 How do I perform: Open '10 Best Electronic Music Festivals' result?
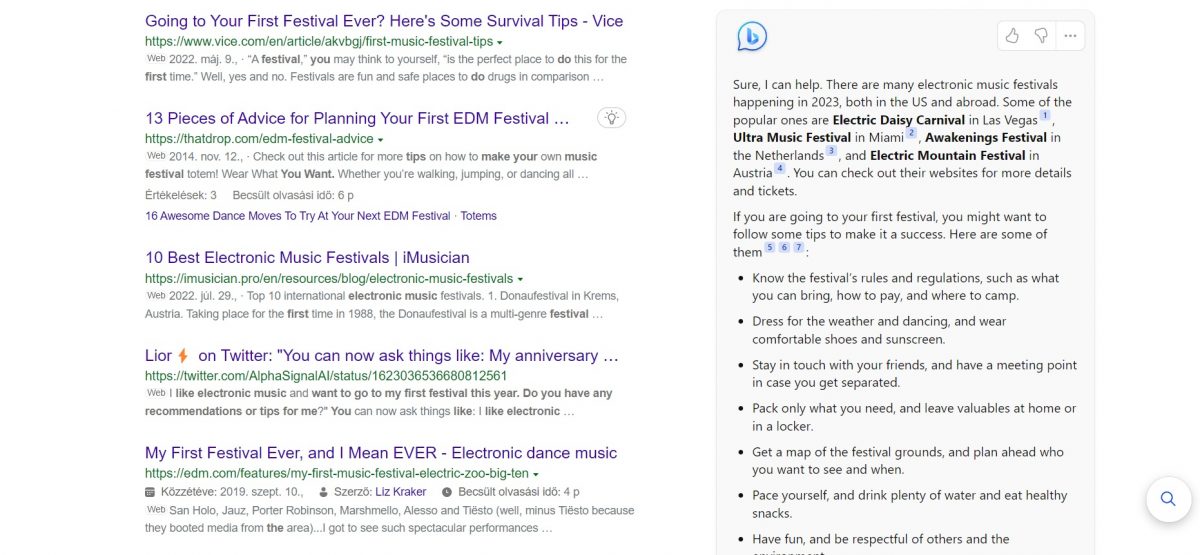[307, 257]
